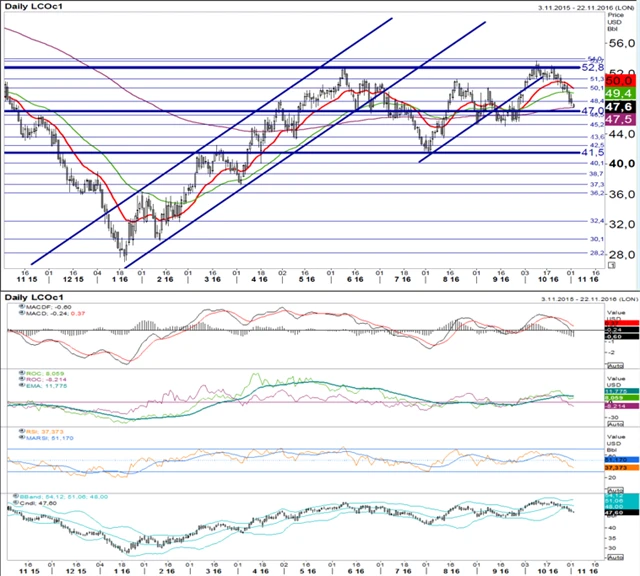Click Auto scale button in MACD pane

pyautogui.click(x=616, y=365)
